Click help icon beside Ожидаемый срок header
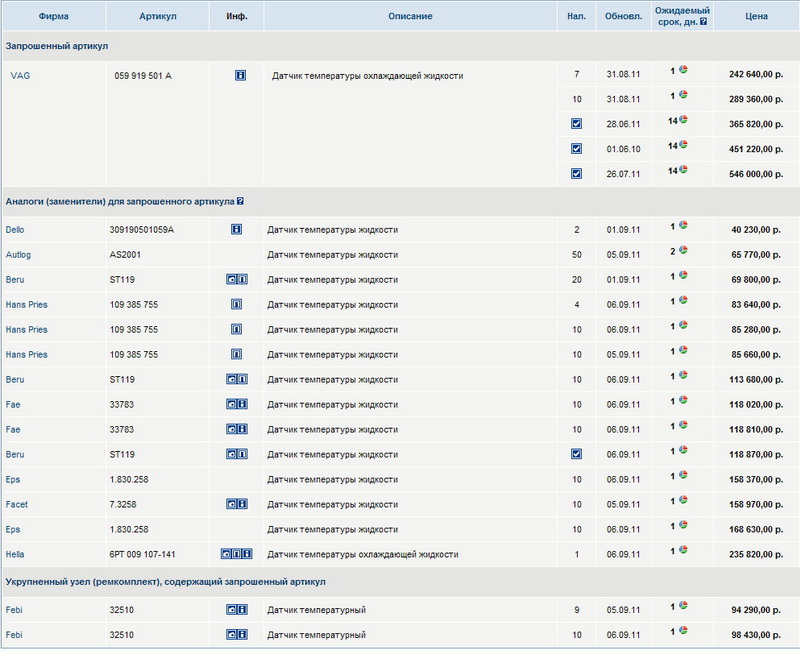This screenshot has width=800, height=655. coord(704,21)
